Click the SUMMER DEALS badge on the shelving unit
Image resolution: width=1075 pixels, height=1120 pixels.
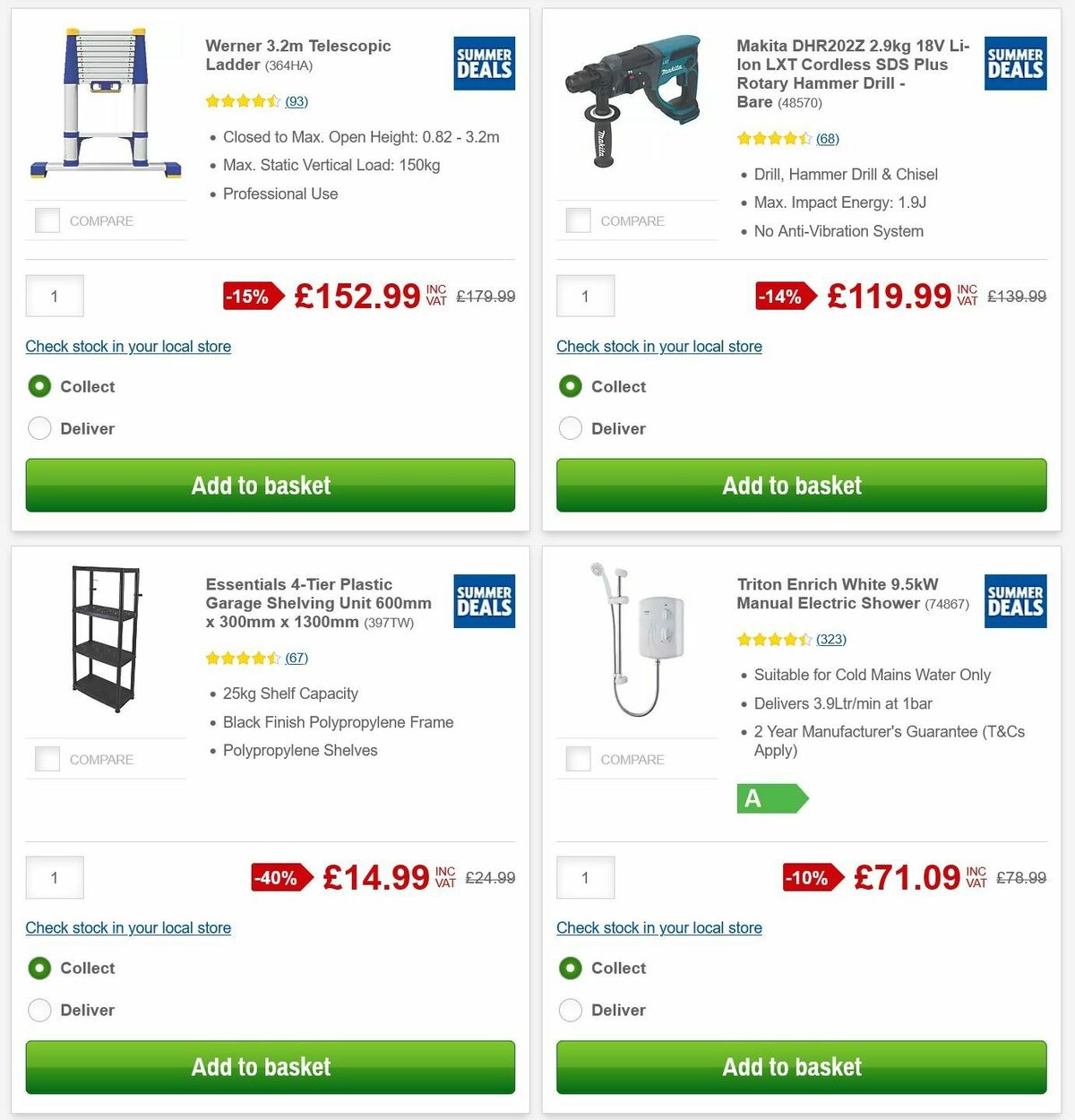pos(484,601)
